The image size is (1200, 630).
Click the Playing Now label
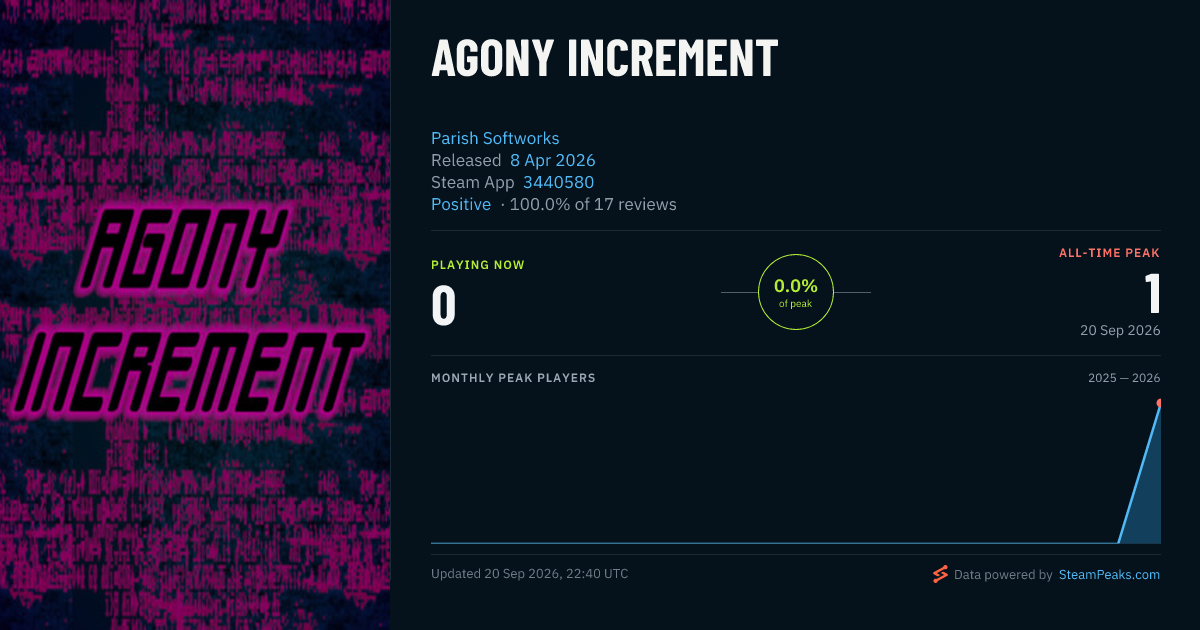[478, 265]
